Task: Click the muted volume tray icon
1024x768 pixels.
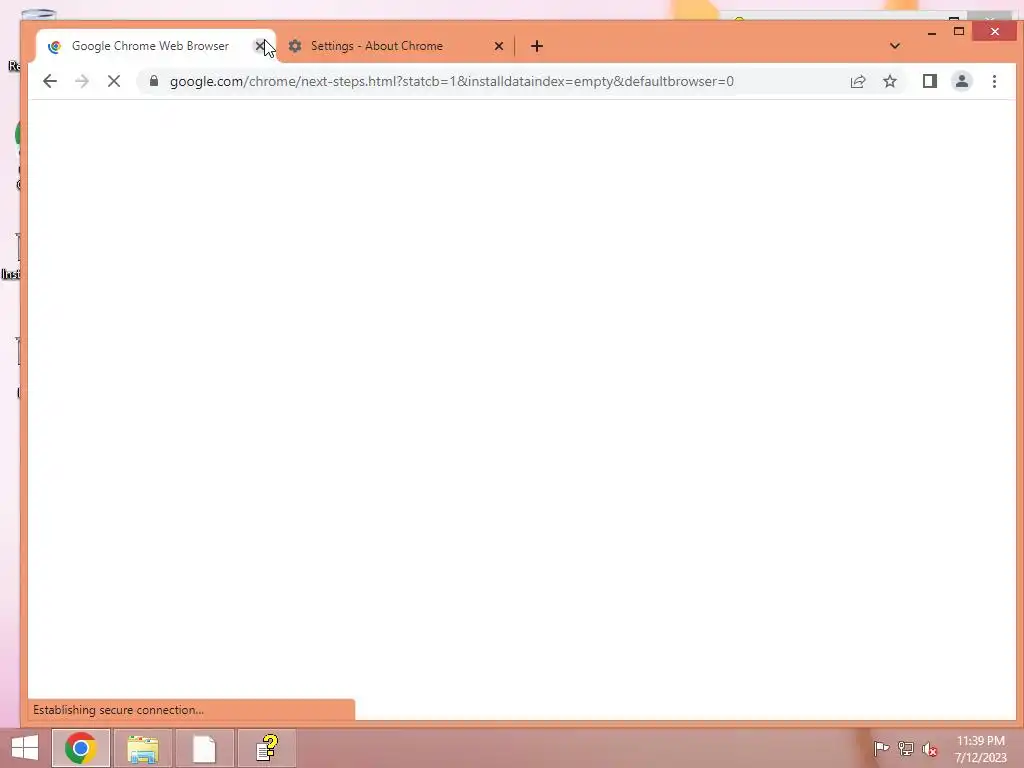Action: coord(929,748)
